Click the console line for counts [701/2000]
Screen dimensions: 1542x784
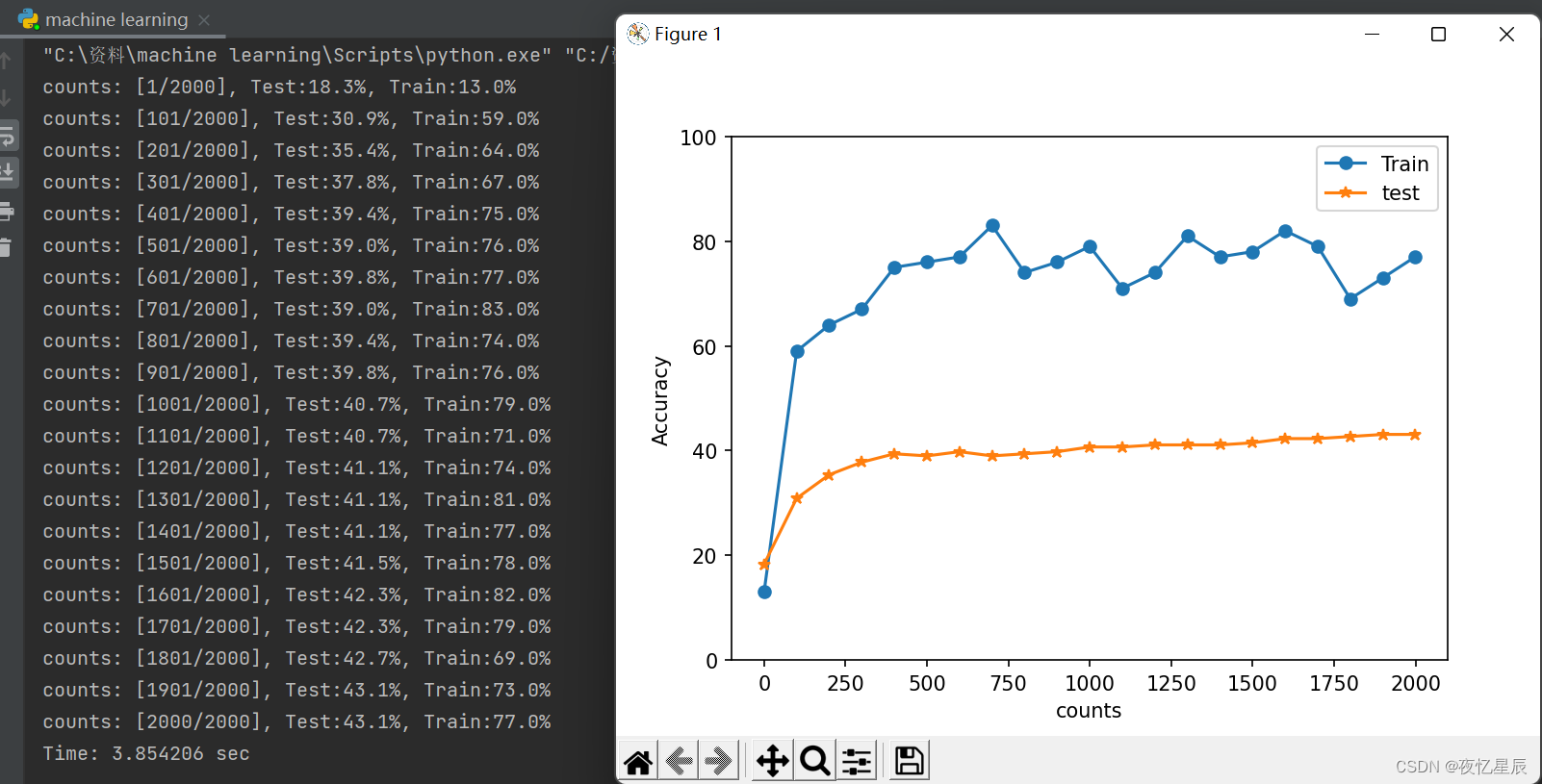pyautogui.click(x=291, y=309)
